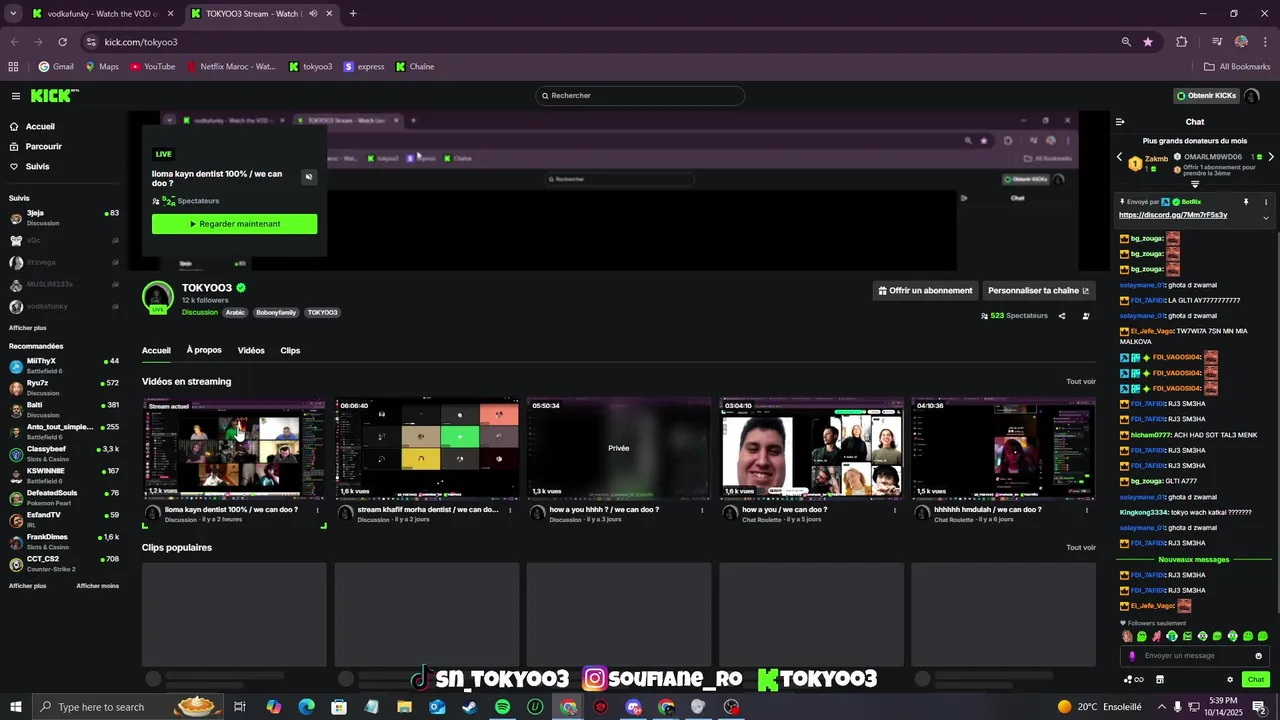Open recommended channel Classybeef
1280x720 pixels.
(x=64, y=453)
